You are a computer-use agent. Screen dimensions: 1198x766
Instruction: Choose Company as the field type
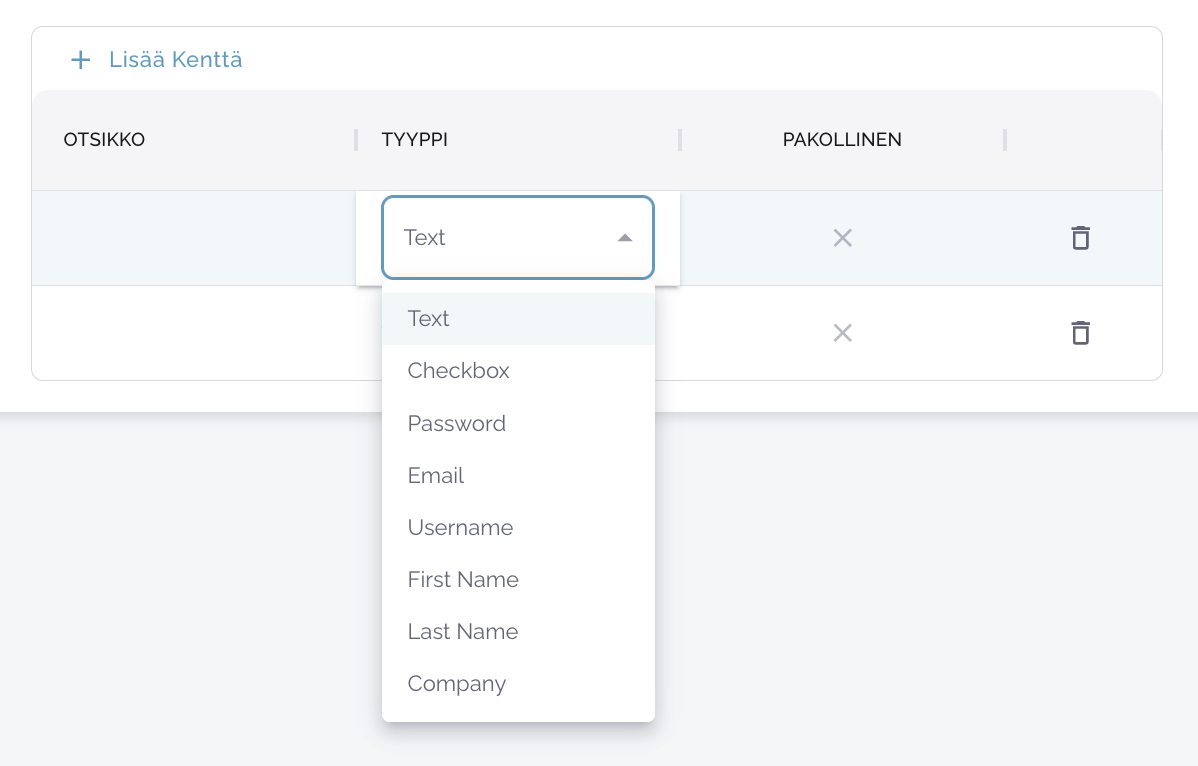[457, 684]
